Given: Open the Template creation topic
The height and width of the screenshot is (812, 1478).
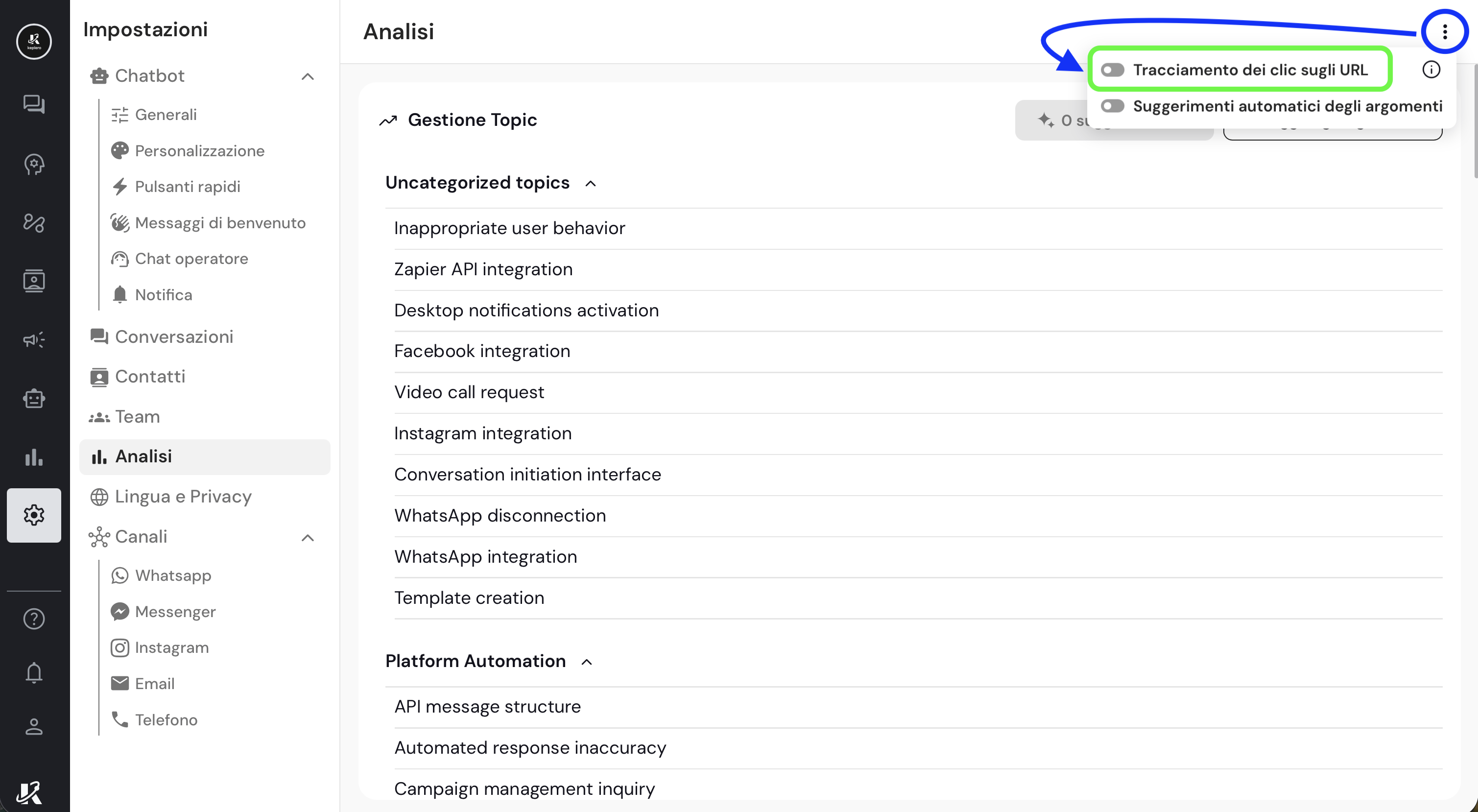Looking at the screenshot, I should (x=469, y=598).
